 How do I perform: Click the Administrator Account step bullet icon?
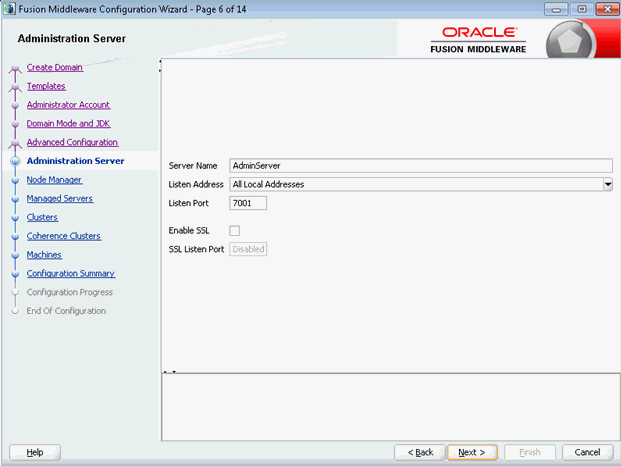pyautogui.click(x=15, y=106)
